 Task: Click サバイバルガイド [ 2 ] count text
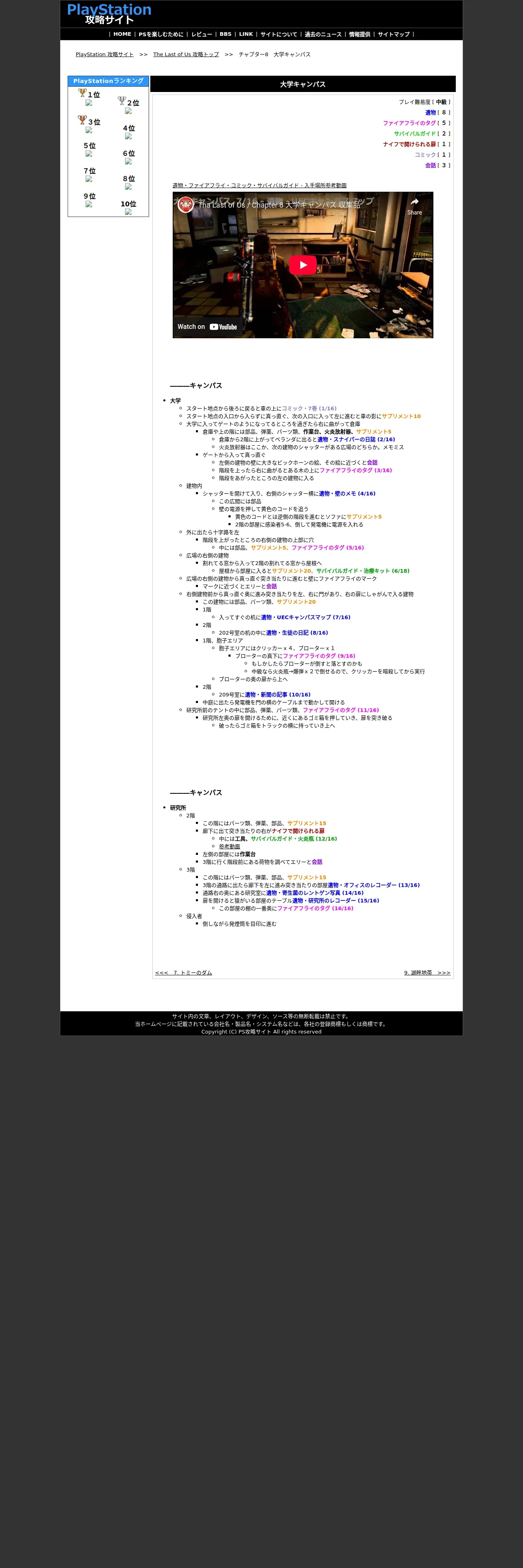click(422, 133)
